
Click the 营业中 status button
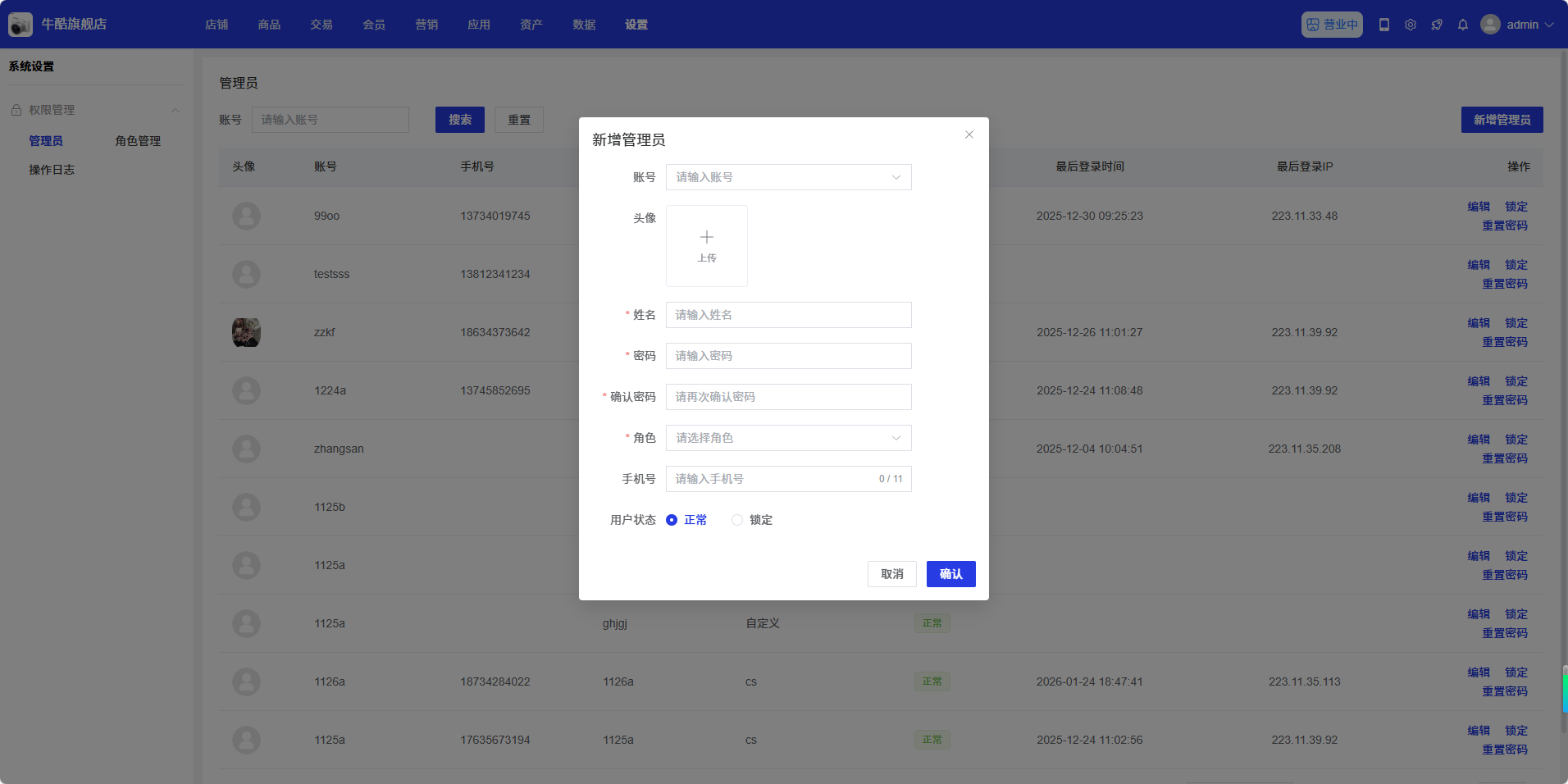point(1332,25)
